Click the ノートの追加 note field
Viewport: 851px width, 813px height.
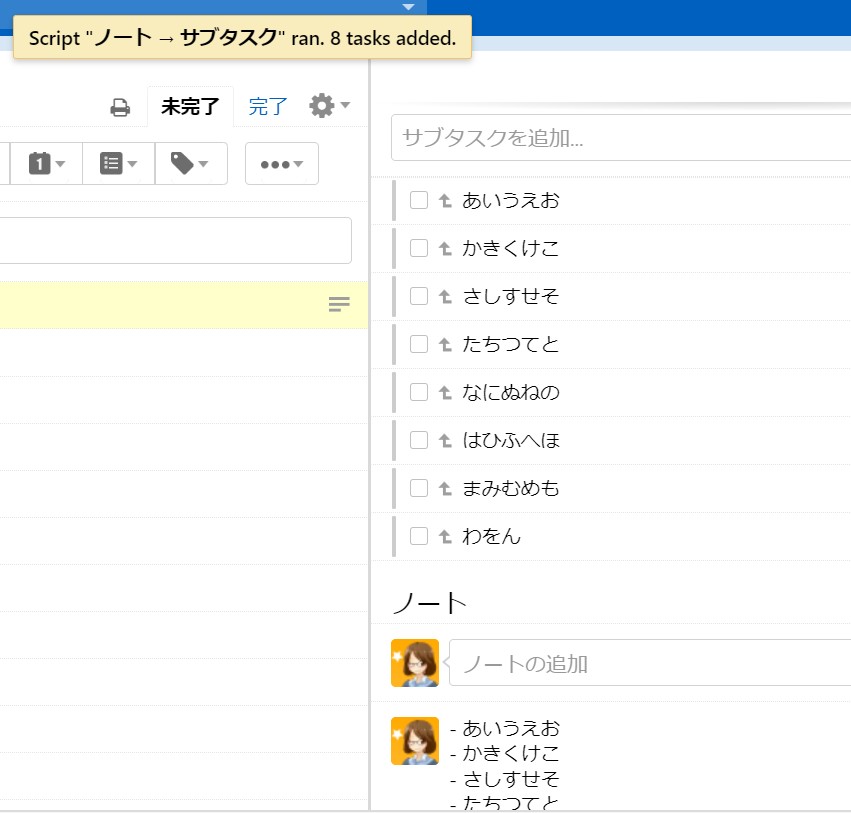click(650, 663)
